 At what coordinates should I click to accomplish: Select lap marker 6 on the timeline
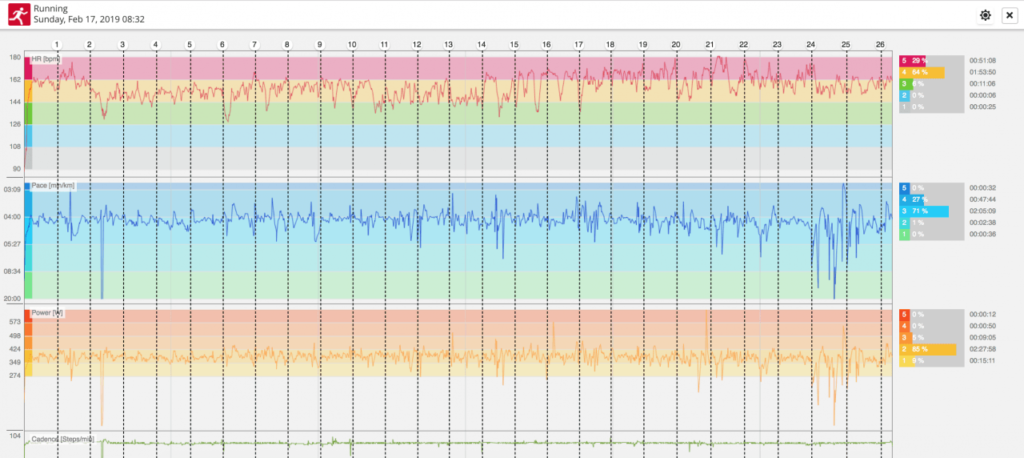(222, 45)
